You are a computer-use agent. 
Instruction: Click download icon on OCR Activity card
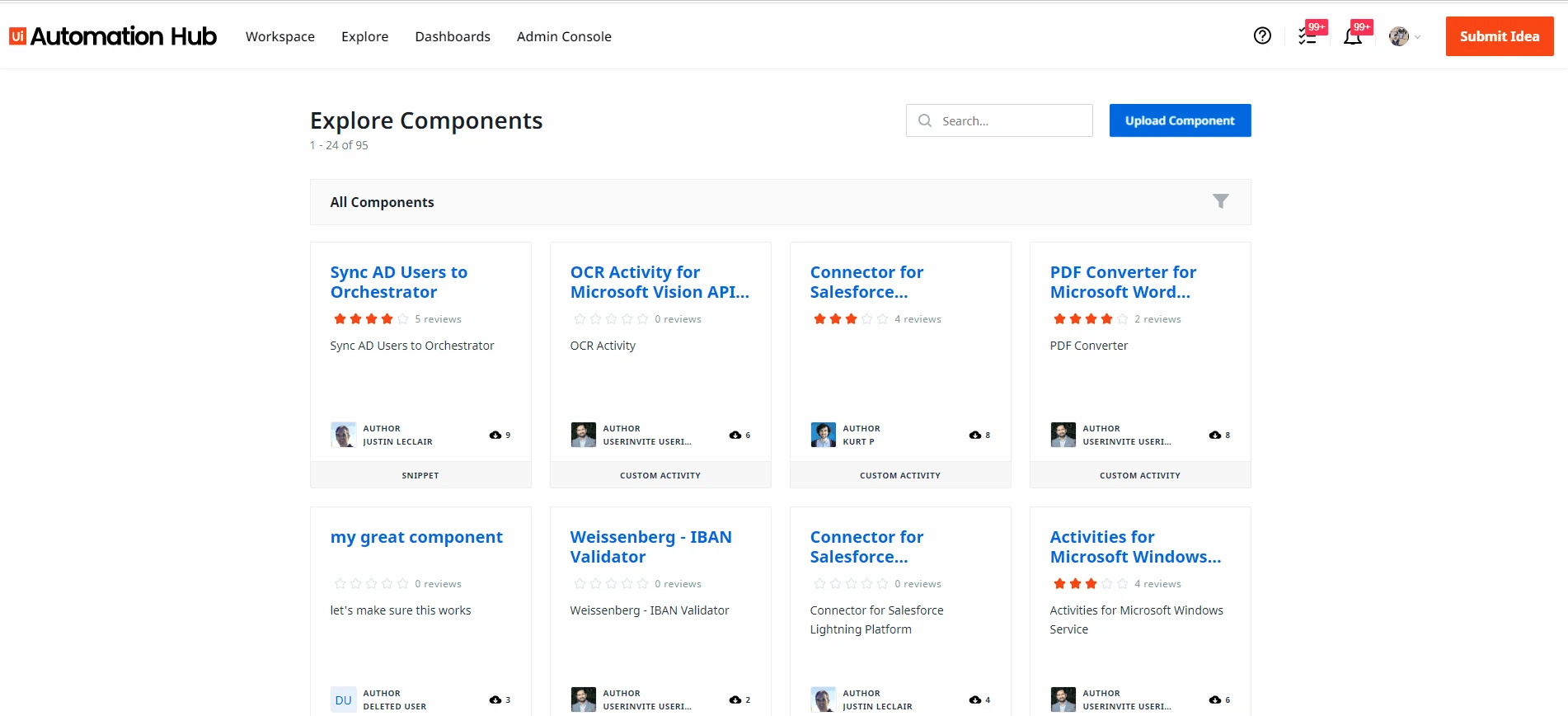point(735,435)
